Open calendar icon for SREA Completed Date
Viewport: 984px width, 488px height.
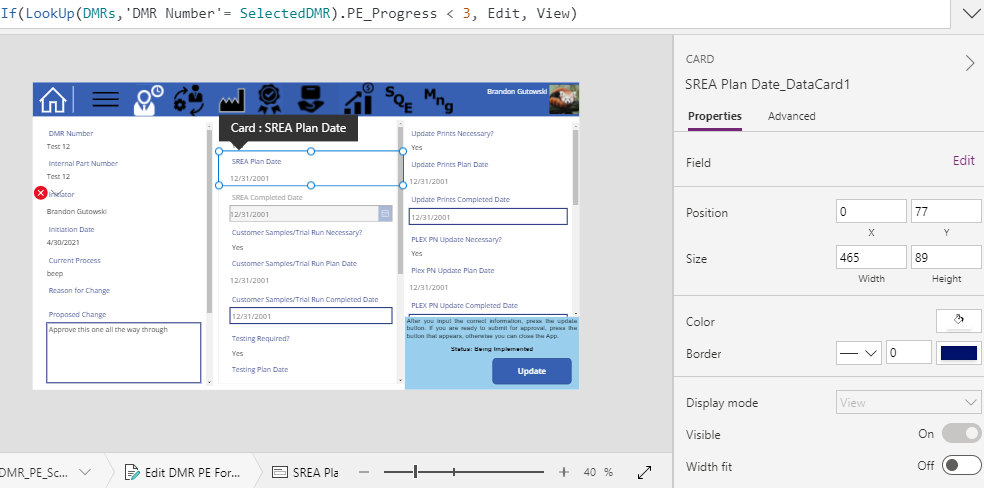coord(385,214)
